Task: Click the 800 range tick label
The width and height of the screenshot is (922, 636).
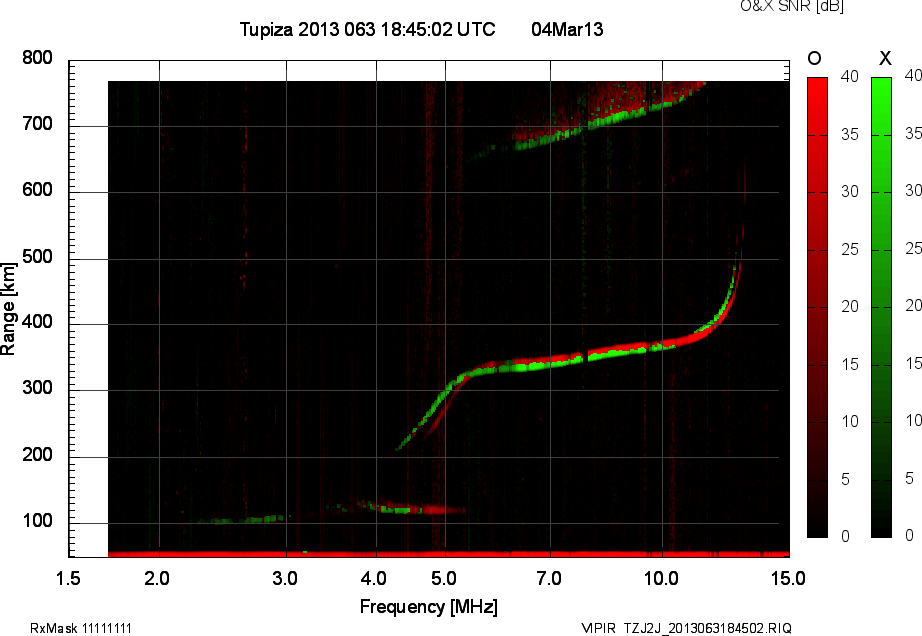Action: (38, 58)
